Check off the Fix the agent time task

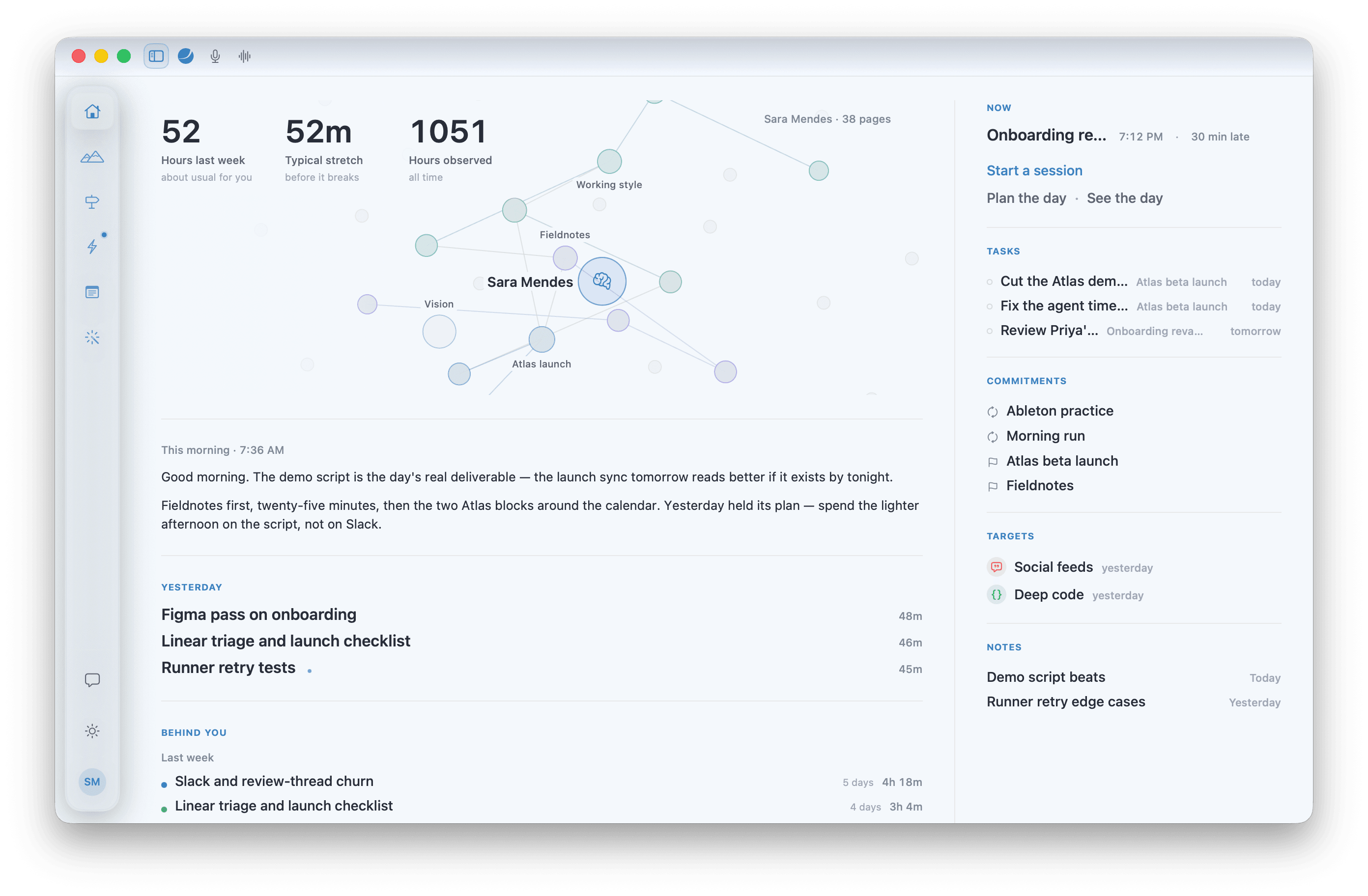(x=989, y=307)
